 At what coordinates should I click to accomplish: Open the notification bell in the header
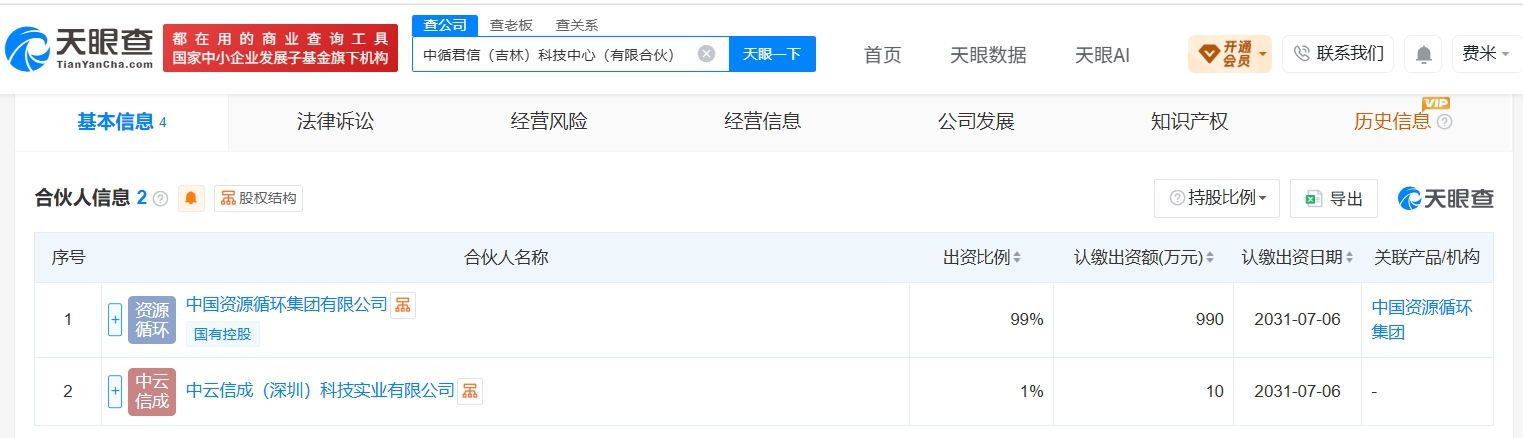point(1422,54)
